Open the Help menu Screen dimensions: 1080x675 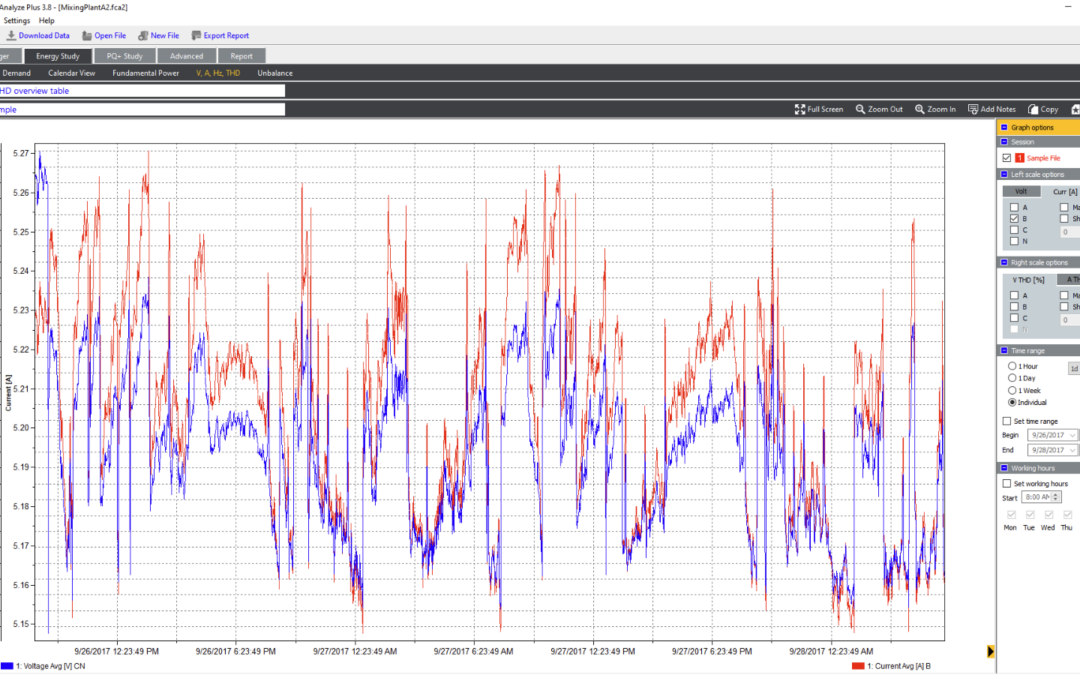click(47, 20)
